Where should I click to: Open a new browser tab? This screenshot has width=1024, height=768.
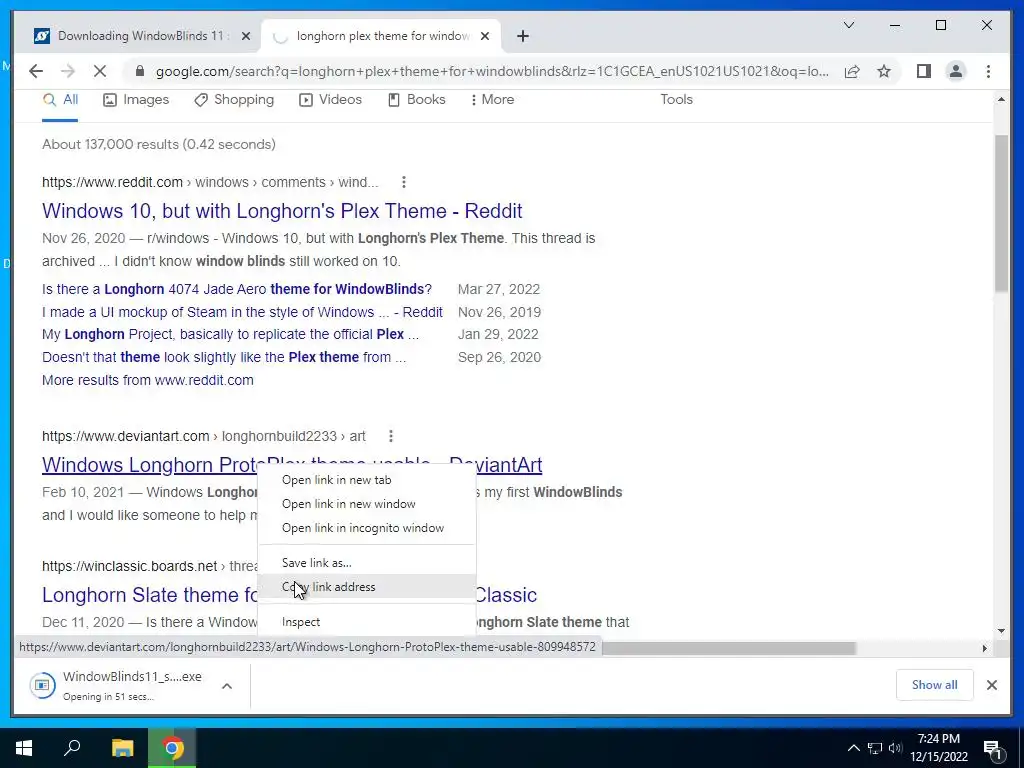[x=522, y=36]
